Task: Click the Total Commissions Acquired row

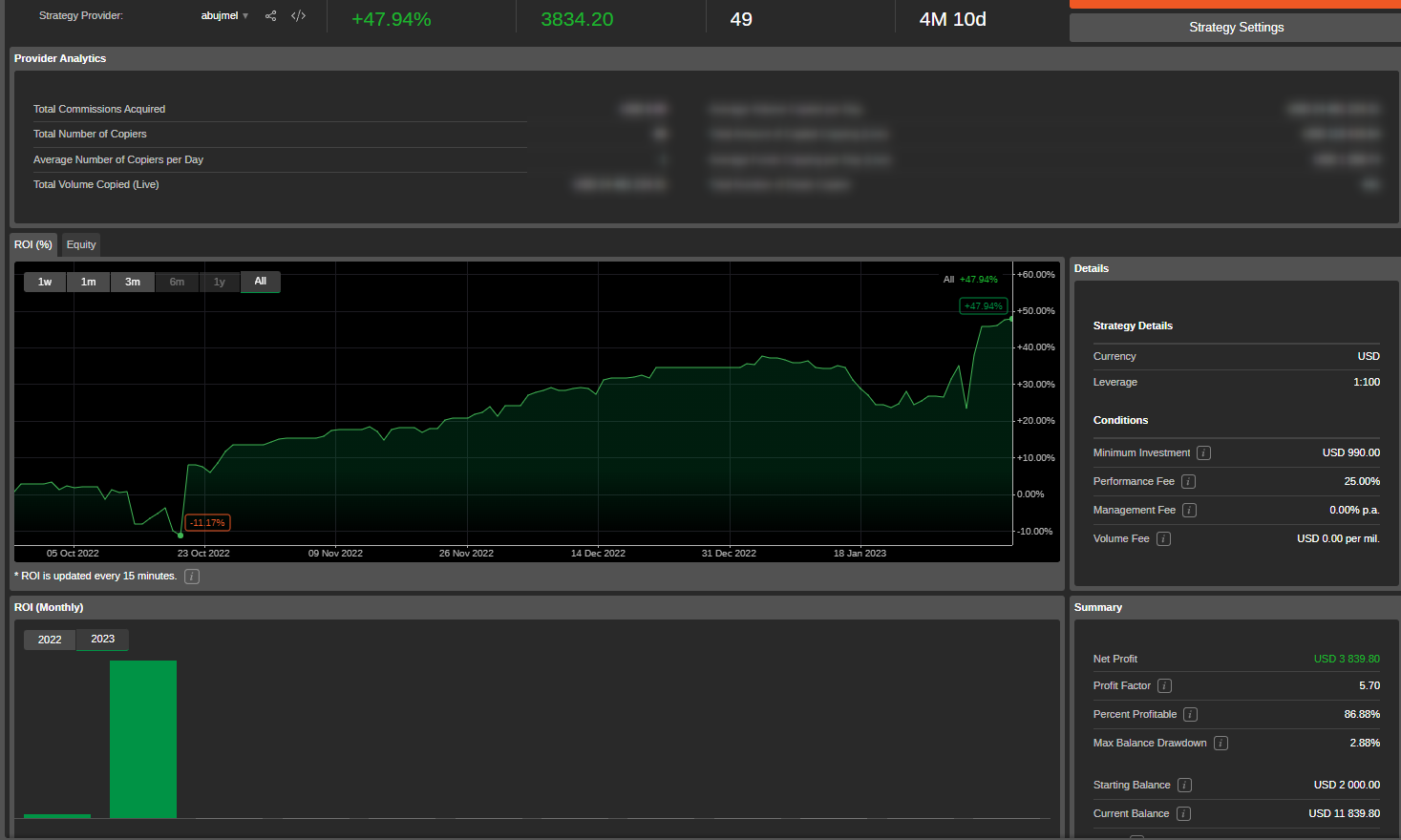Action: click(280, 110)
